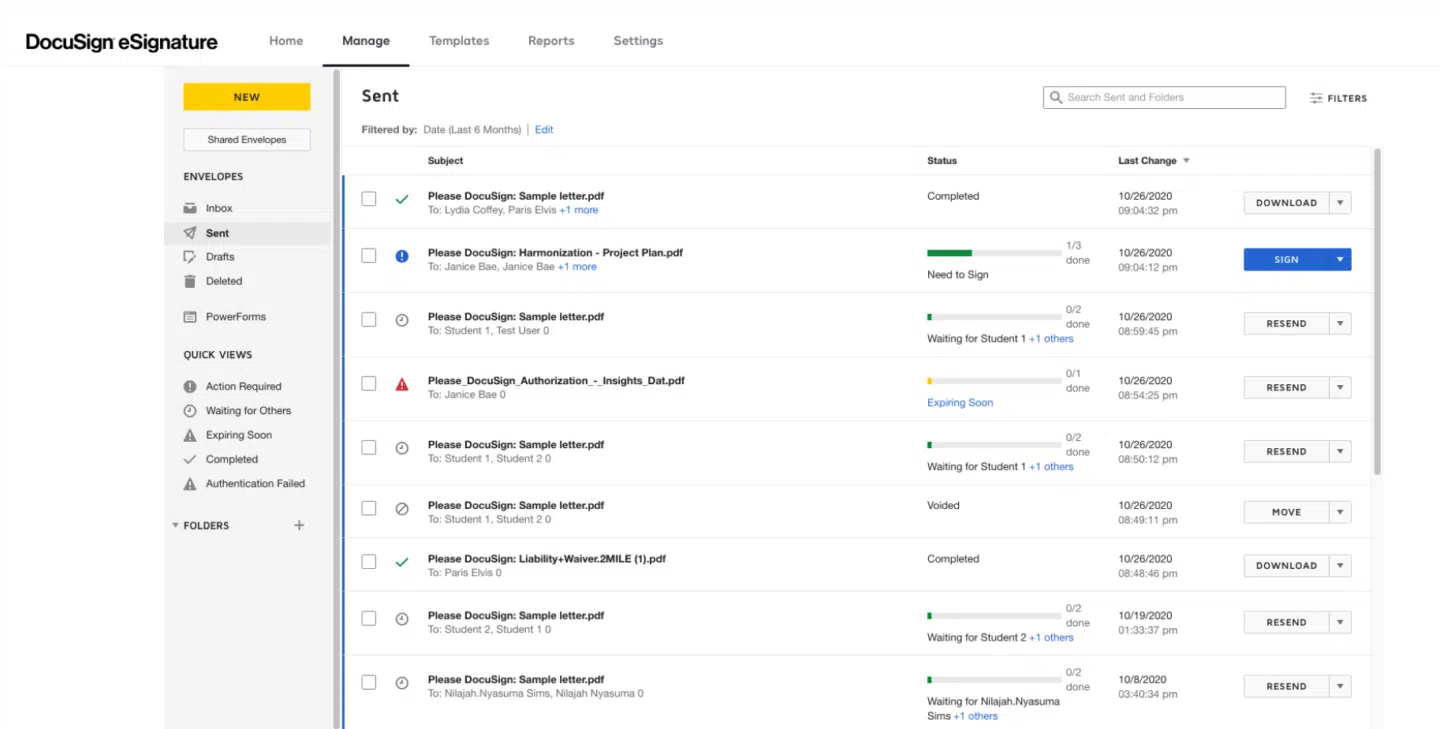Click the blue Sign button
This screenshot has height=729, width=1440.
[1287, 260]
